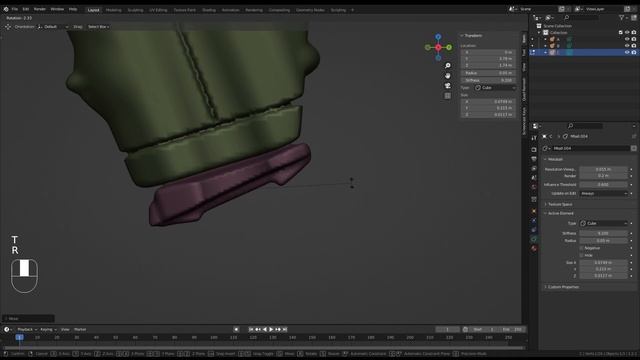Screen dimensions: 640x360
Task: Expand object B in outliner
Action: coord(546,46)
